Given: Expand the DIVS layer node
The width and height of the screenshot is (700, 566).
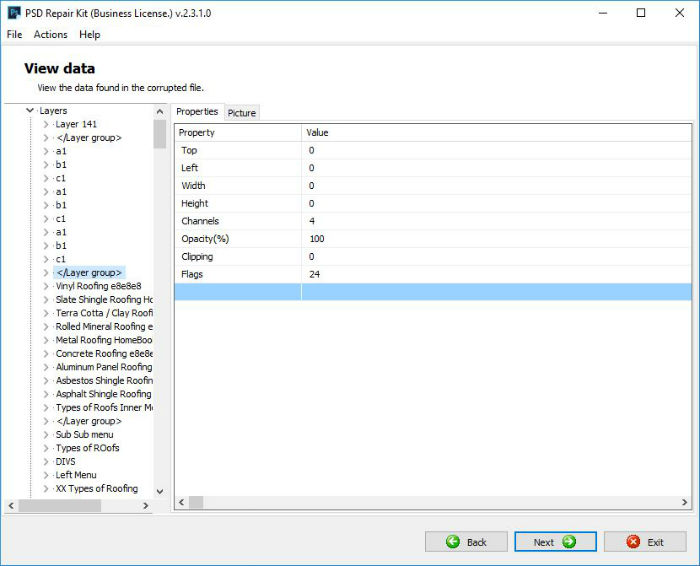Looking at the screenshot, I should (46, 462).
